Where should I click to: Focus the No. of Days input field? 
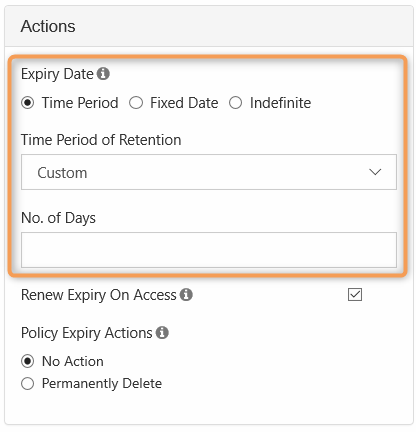coord(209,250)
